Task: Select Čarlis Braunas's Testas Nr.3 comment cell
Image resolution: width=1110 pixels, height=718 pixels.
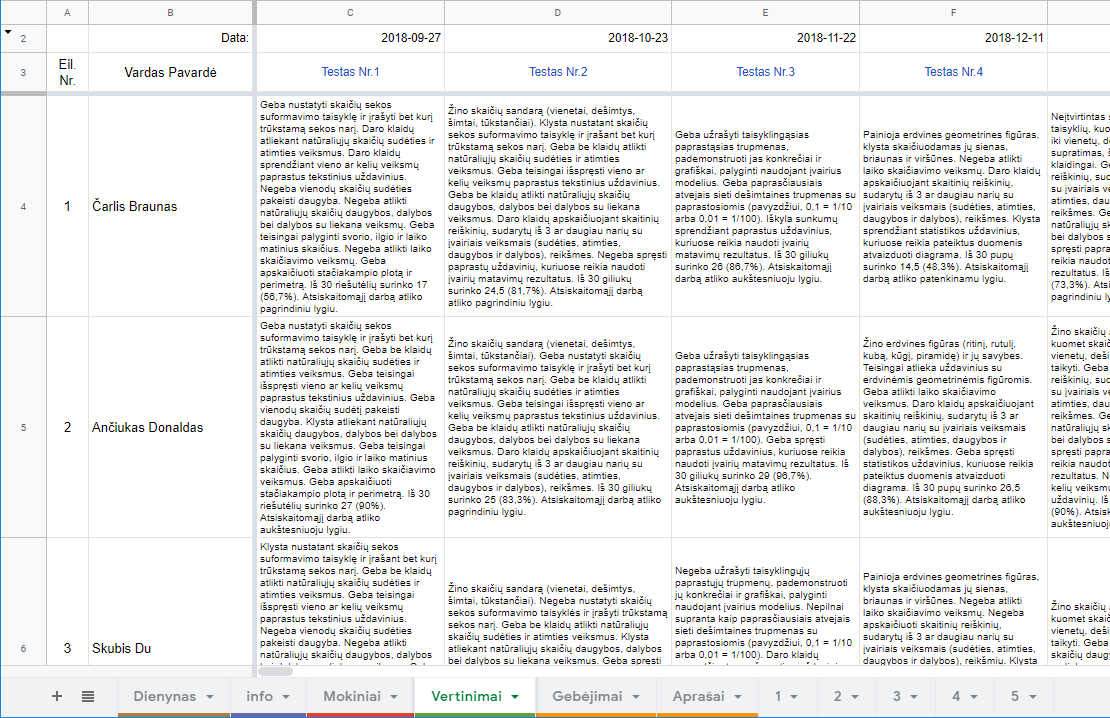Action: (765, 207)
